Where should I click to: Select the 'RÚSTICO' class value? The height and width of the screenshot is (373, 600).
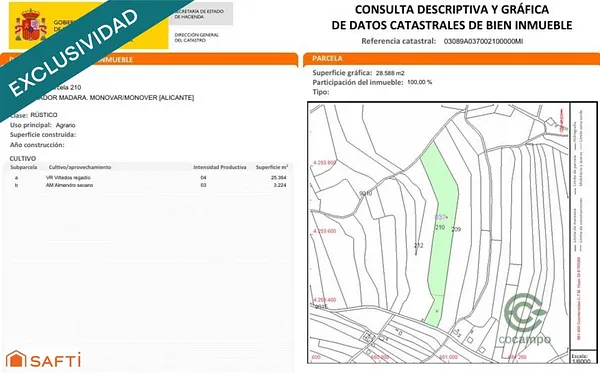(x=44, y=115)
